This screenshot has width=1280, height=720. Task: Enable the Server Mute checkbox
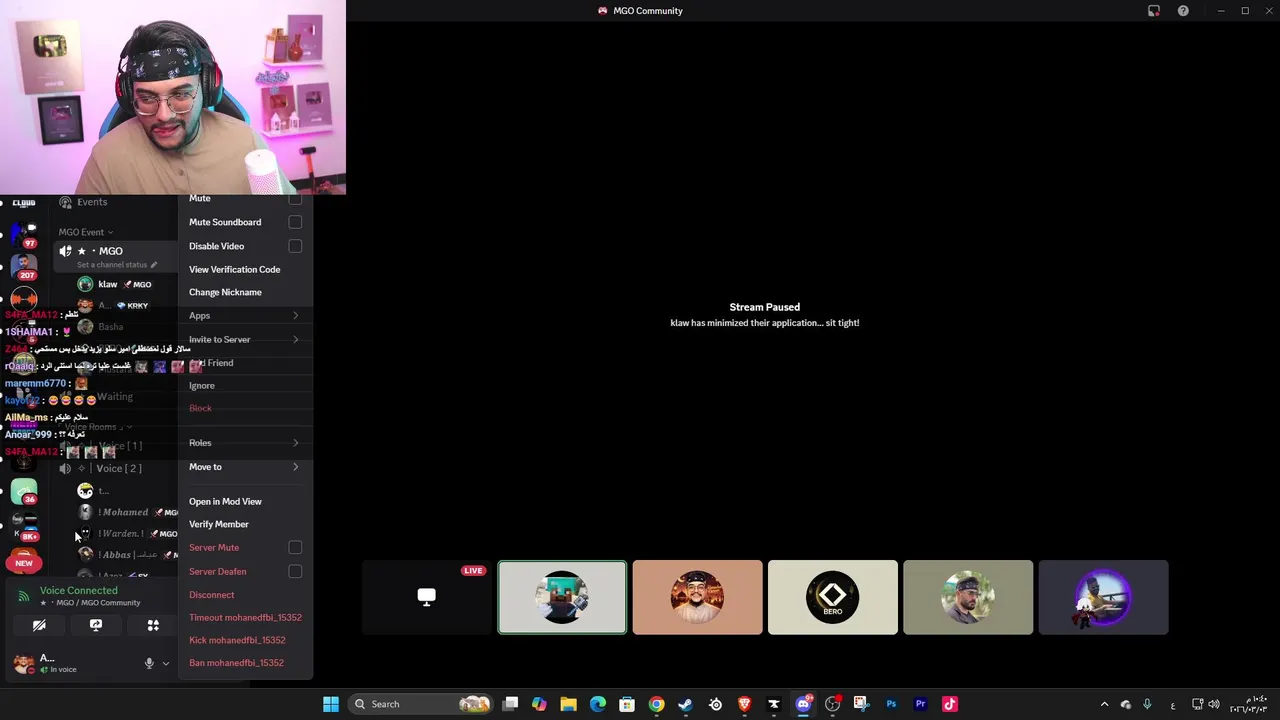coord(295,548)
